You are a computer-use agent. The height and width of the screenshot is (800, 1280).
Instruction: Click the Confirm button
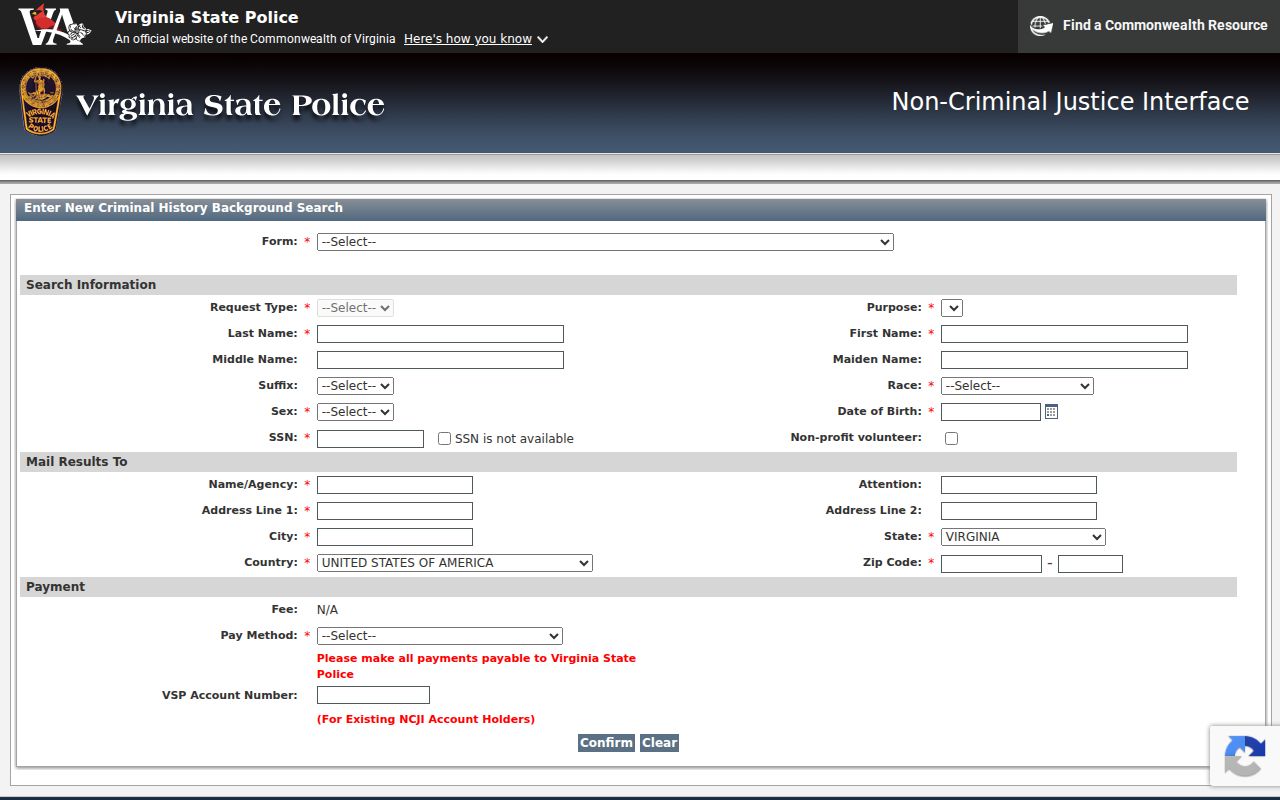pos(606,743)
